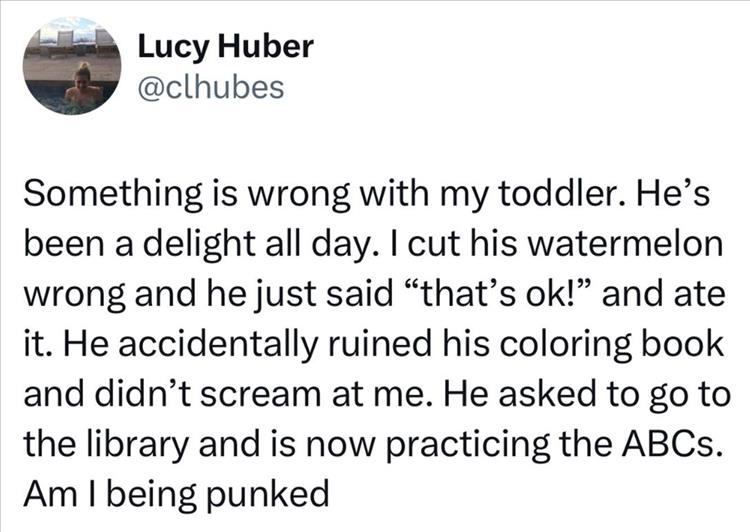Click the word "asked" in the tweet
The width and height of the screenshot is (750, 532).
pos(515,388)
